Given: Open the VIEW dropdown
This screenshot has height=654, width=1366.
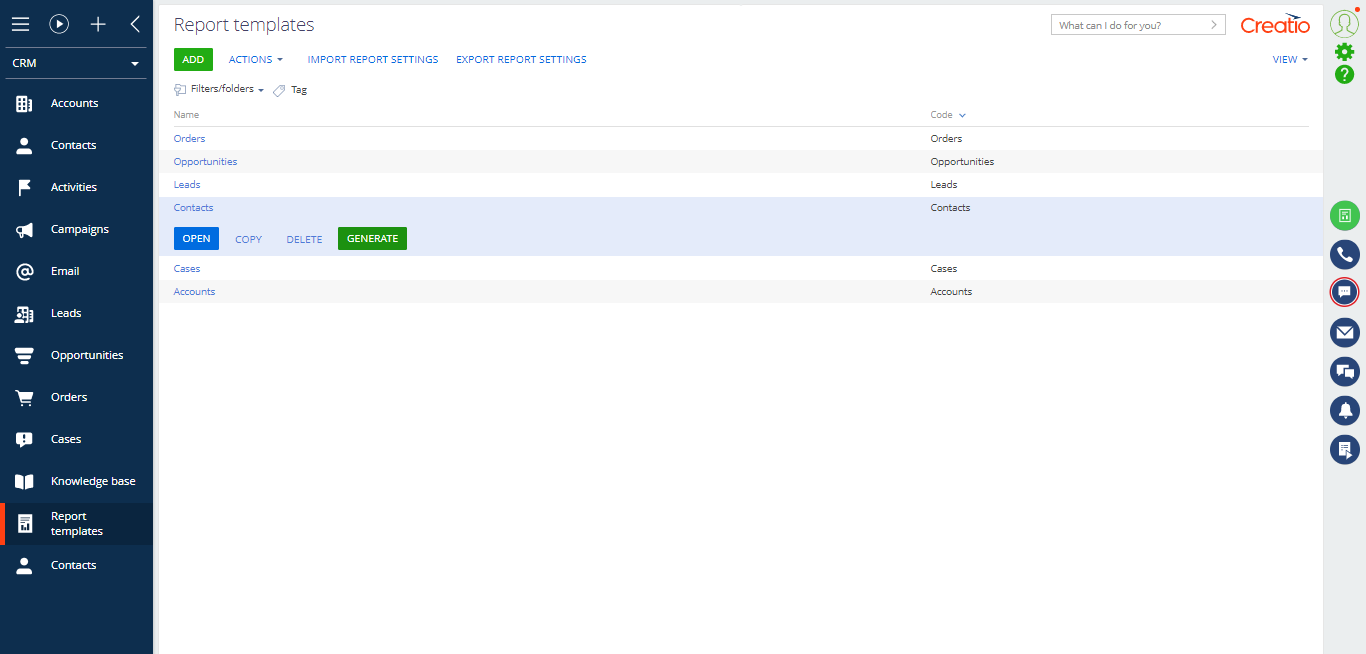Looking at the screenshot, I should click(1289, 59).
